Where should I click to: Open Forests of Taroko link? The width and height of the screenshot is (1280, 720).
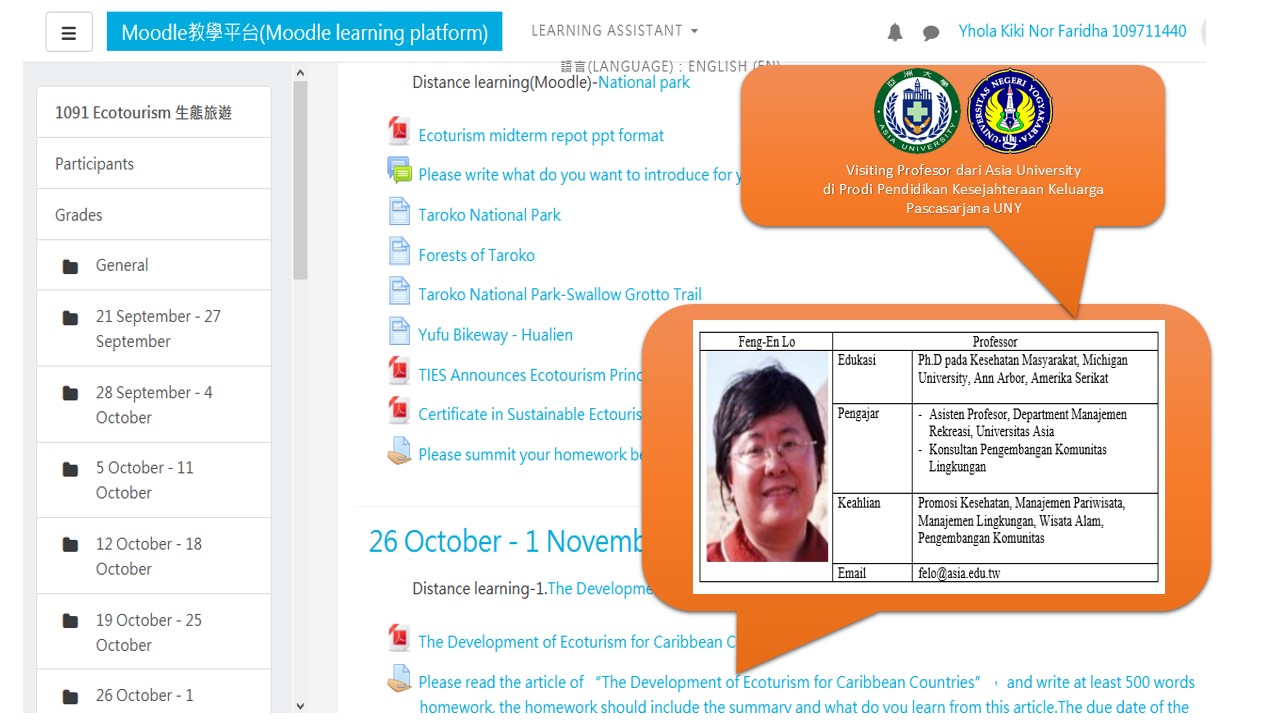tap(477, 255)
